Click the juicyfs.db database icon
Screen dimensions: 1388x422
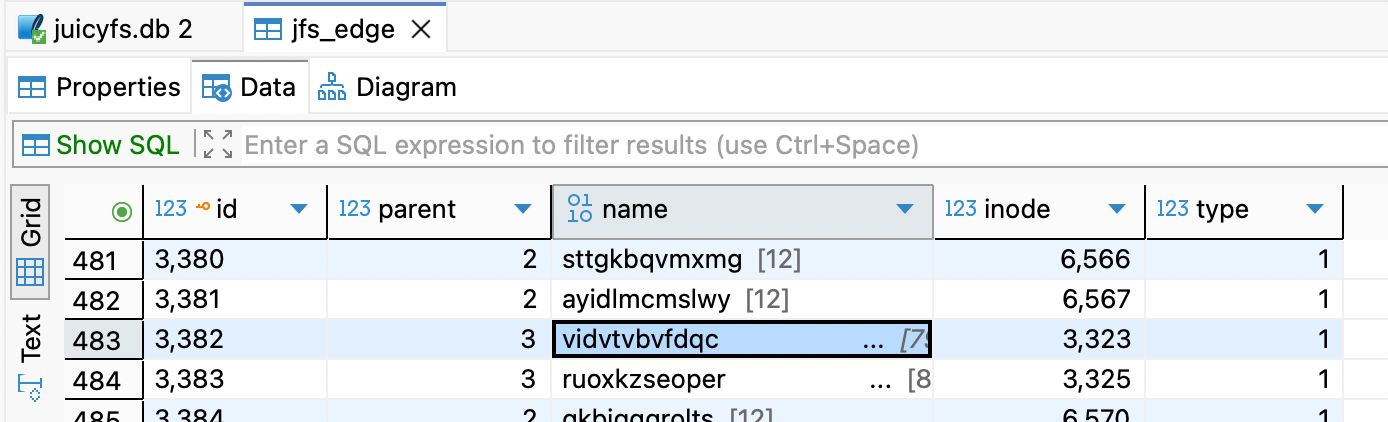point(31,28)
